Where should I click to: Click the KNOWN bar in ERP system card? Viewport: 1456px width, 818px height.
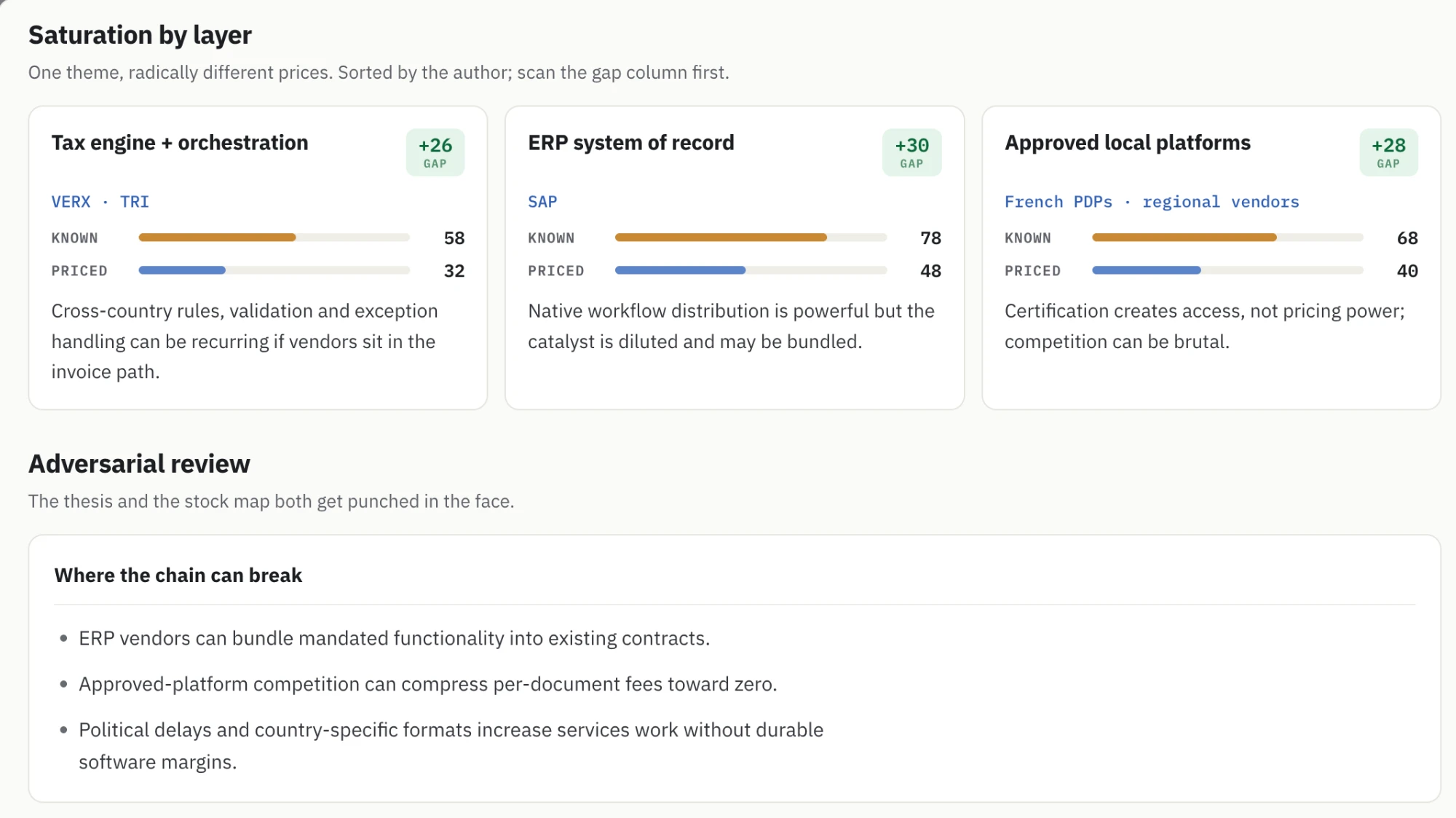click(751, 237)
